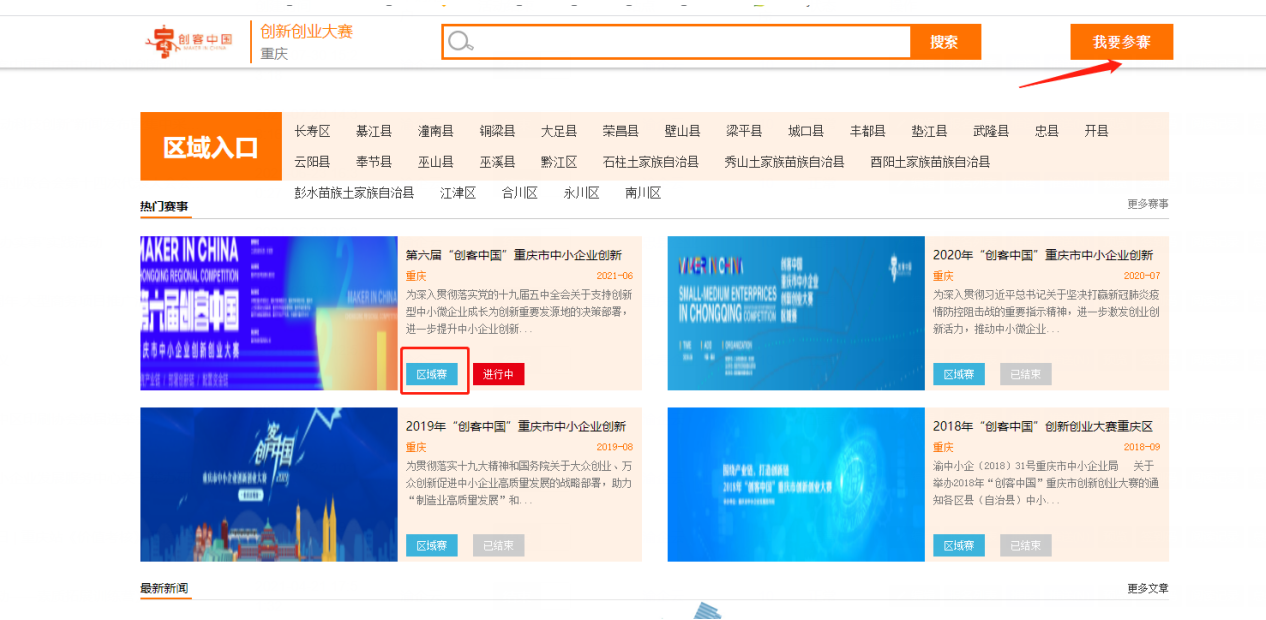Select 梁平县 region
1266x620 pixels.
pos(744,131)
